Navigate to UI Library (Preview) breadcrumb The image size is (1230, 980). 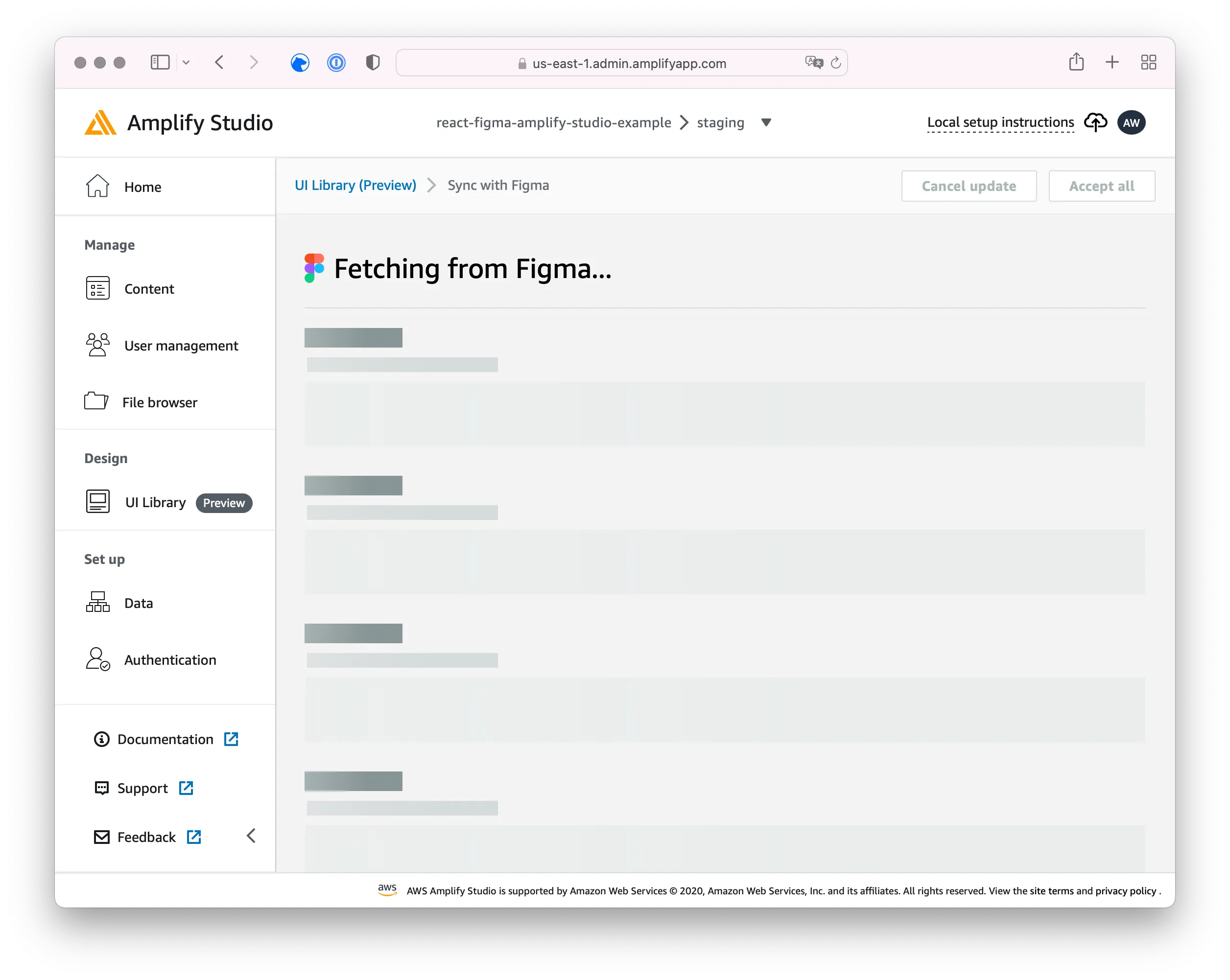[355, 185]
